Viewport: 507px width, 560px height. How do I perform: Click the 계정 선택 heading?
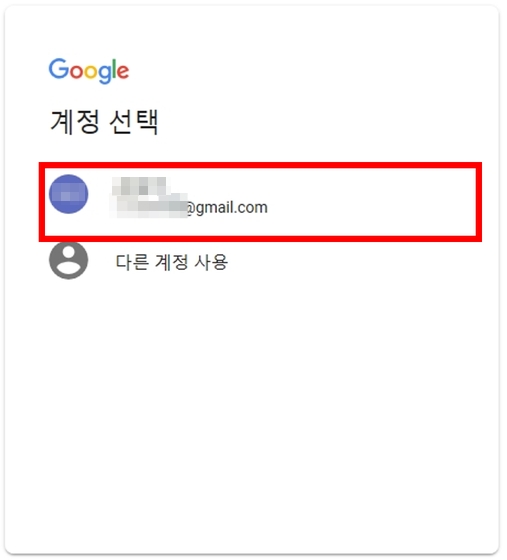(x=104, y=122)
